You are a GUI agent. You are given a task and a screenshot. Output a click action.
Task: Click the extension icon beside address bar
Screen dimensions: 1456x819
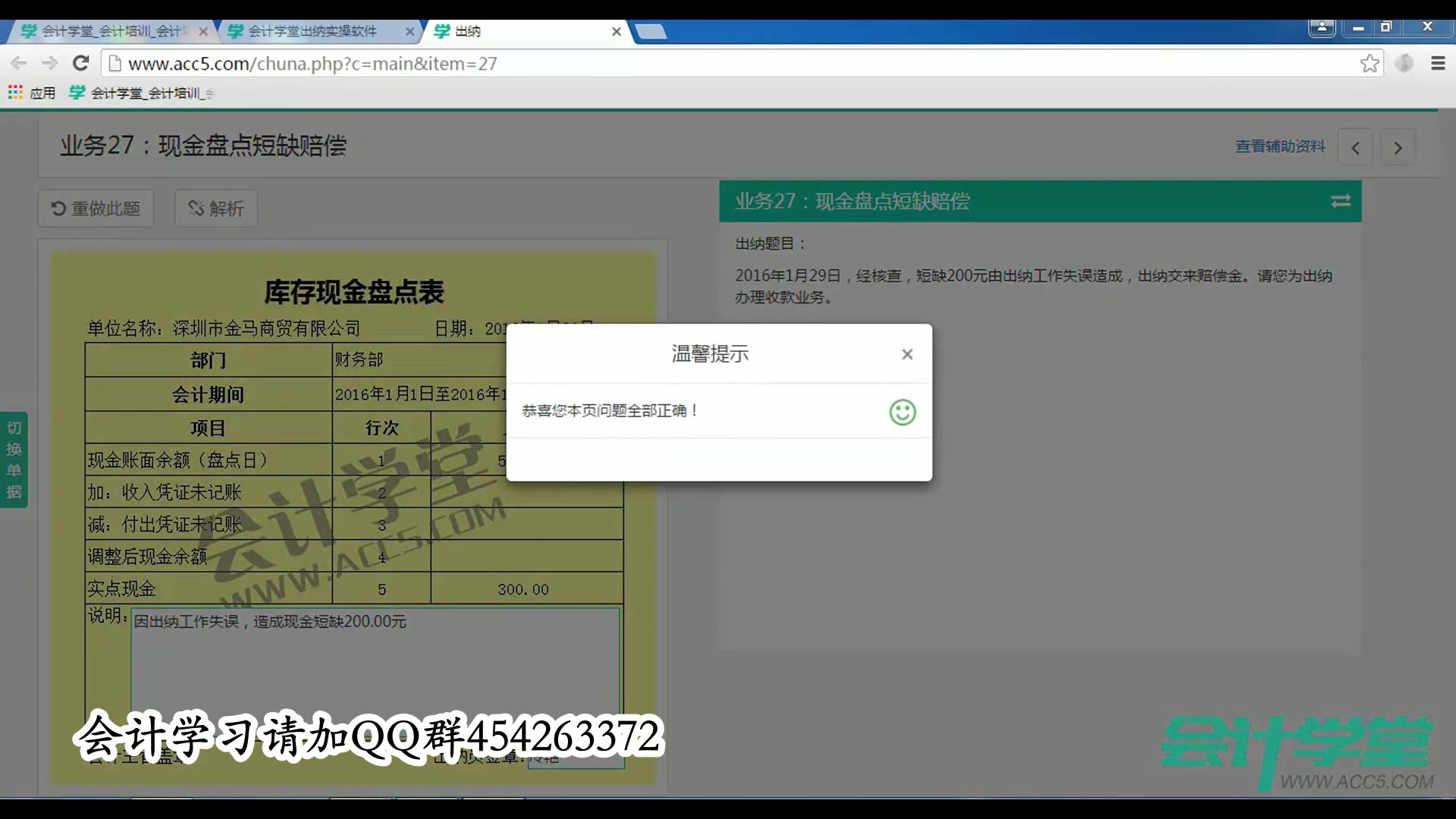(x=1404, y=63)
